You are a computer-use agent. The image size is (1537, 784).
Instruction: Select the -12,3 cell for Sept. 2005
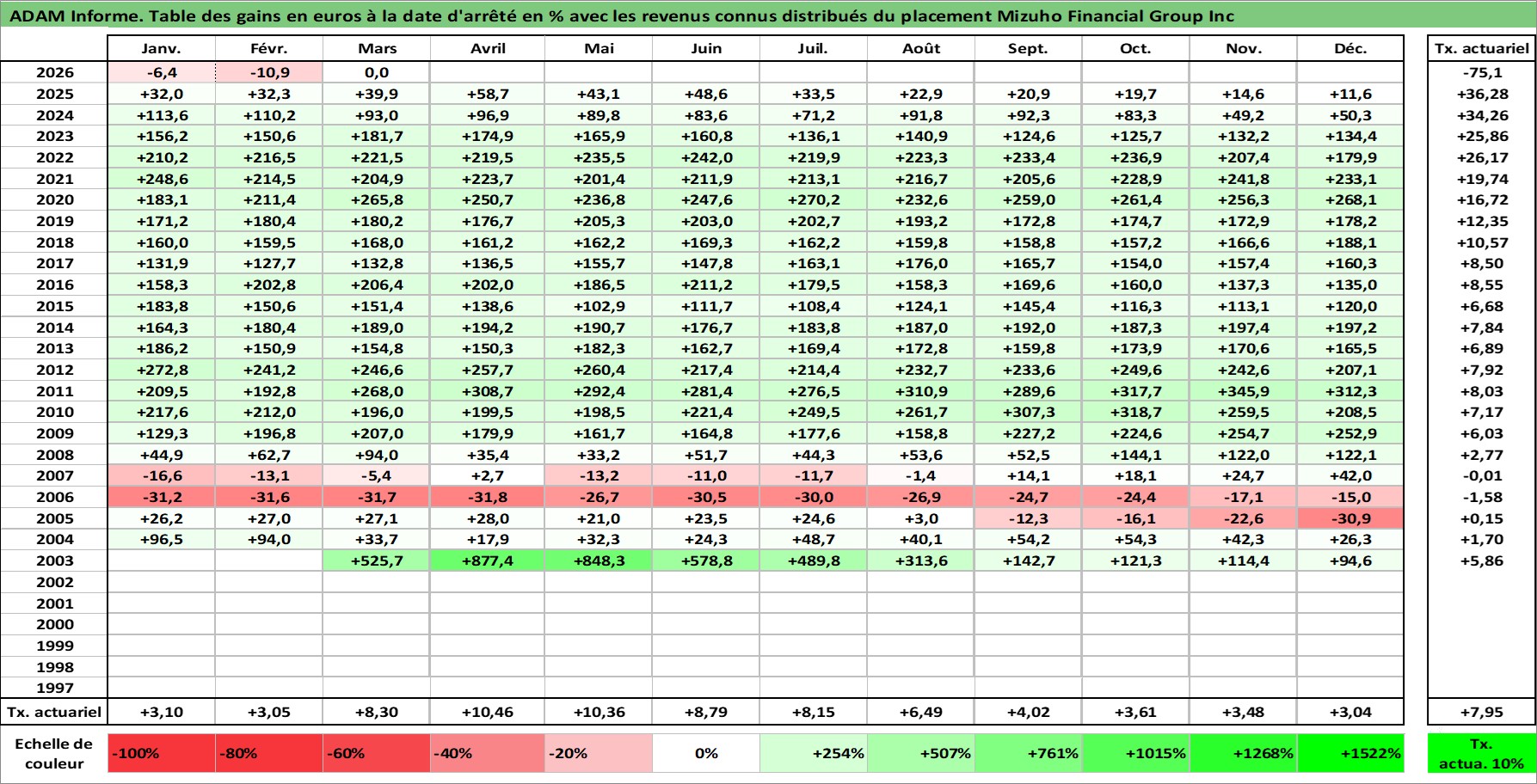[x=1029, y=518]
